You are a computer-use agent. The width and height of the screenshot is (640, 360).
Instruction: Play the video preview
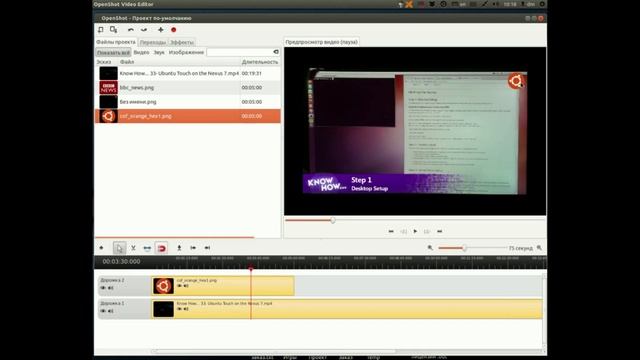click(x=415, y=231)
